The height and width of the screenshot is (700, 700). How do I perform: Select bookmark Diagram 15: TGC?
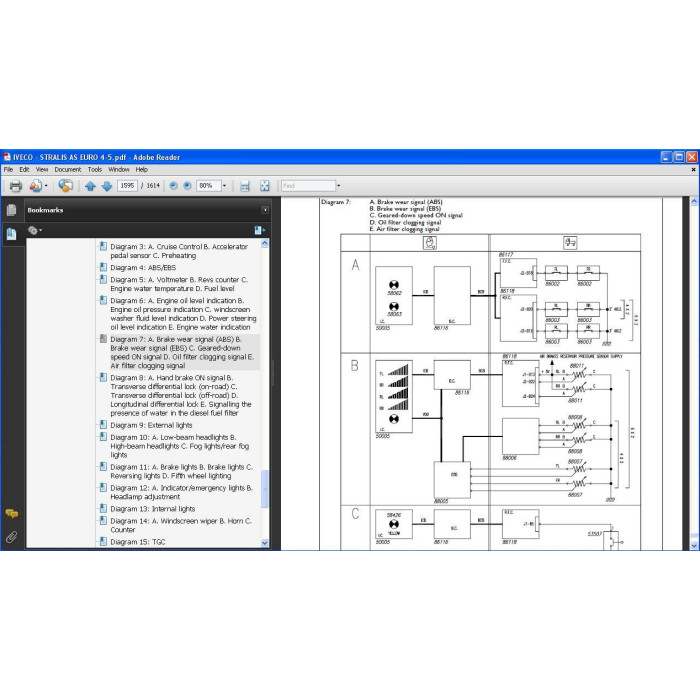(138, 542)
